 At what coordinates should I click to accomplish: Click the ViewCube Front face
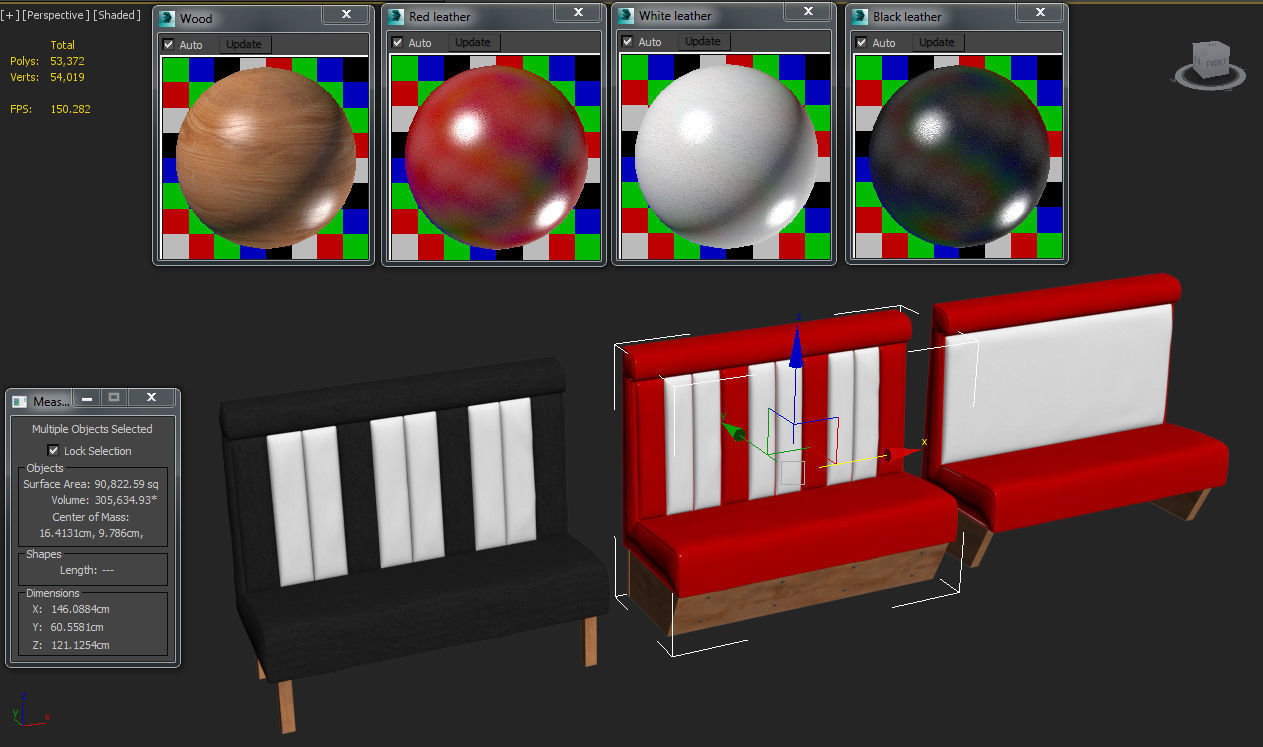1215,62
